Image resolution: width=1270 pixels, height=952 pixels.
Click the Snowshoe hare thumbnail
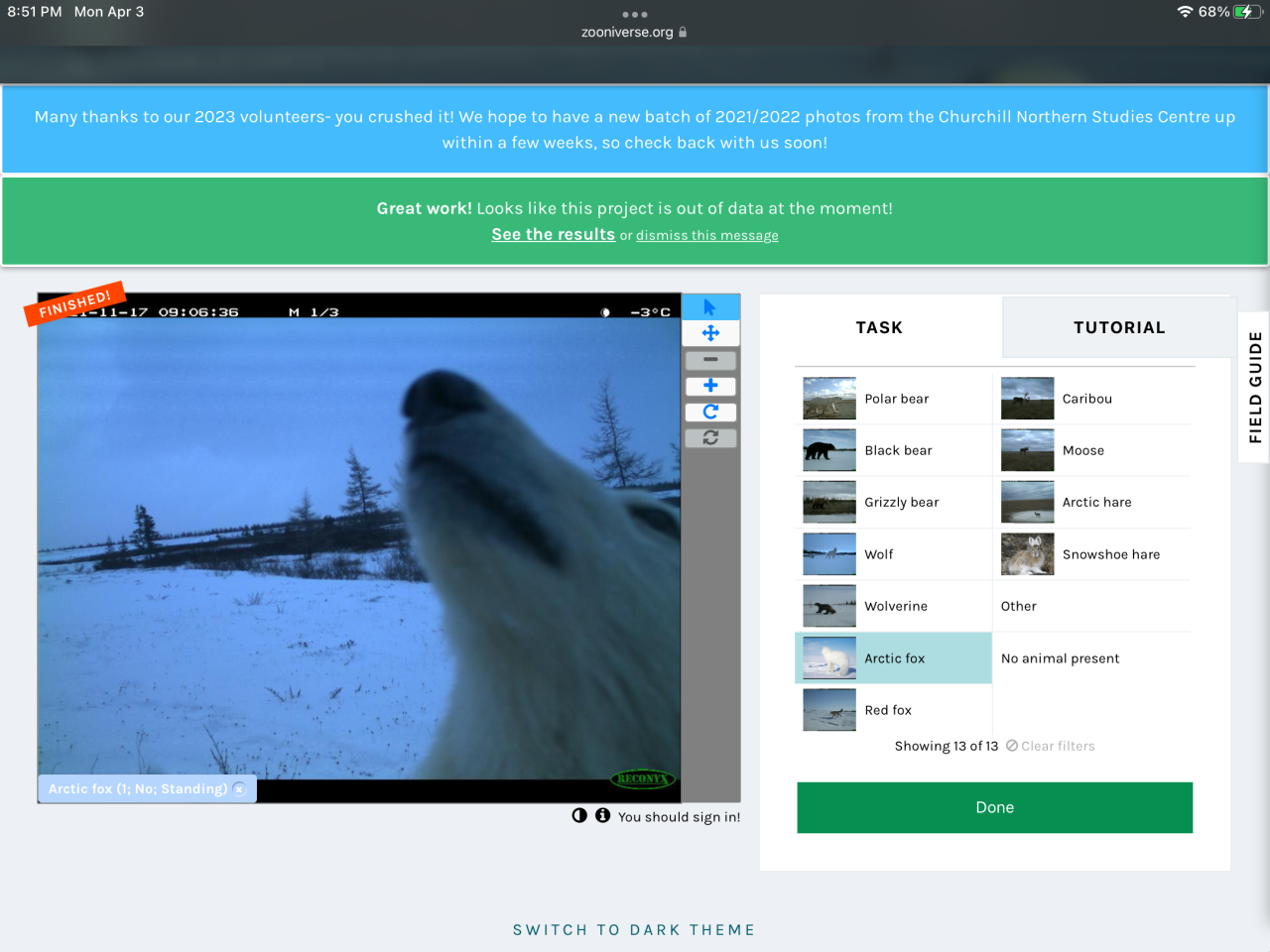pos(1028,554)
